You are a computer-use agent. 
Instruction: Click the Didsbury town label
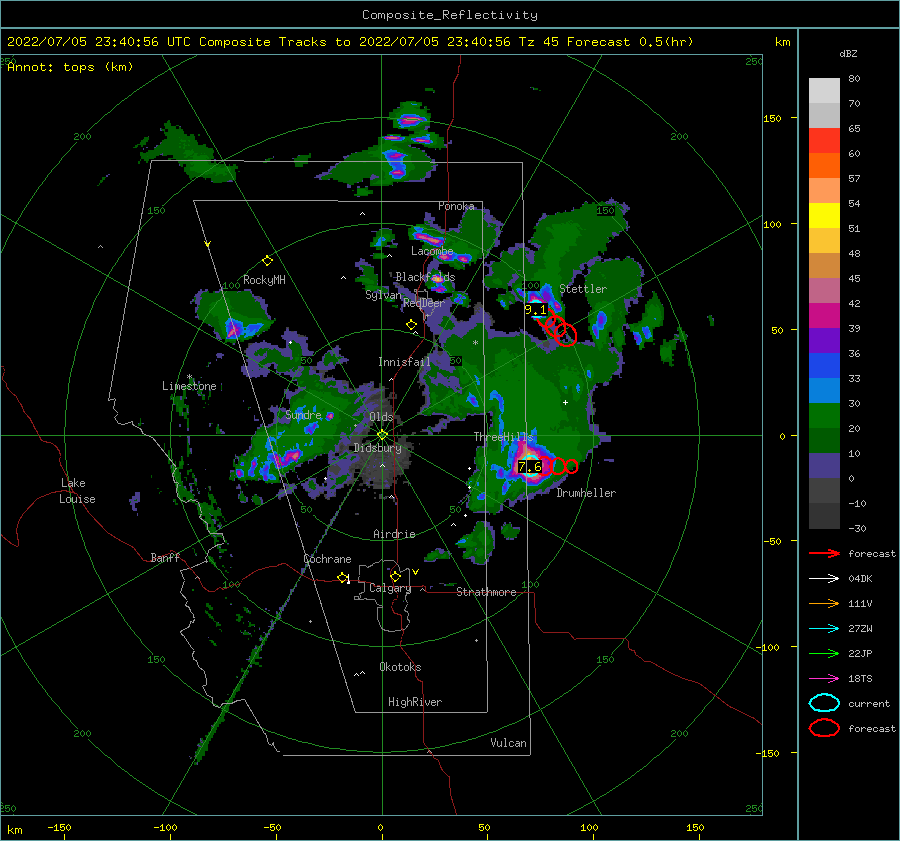point(377,448)
